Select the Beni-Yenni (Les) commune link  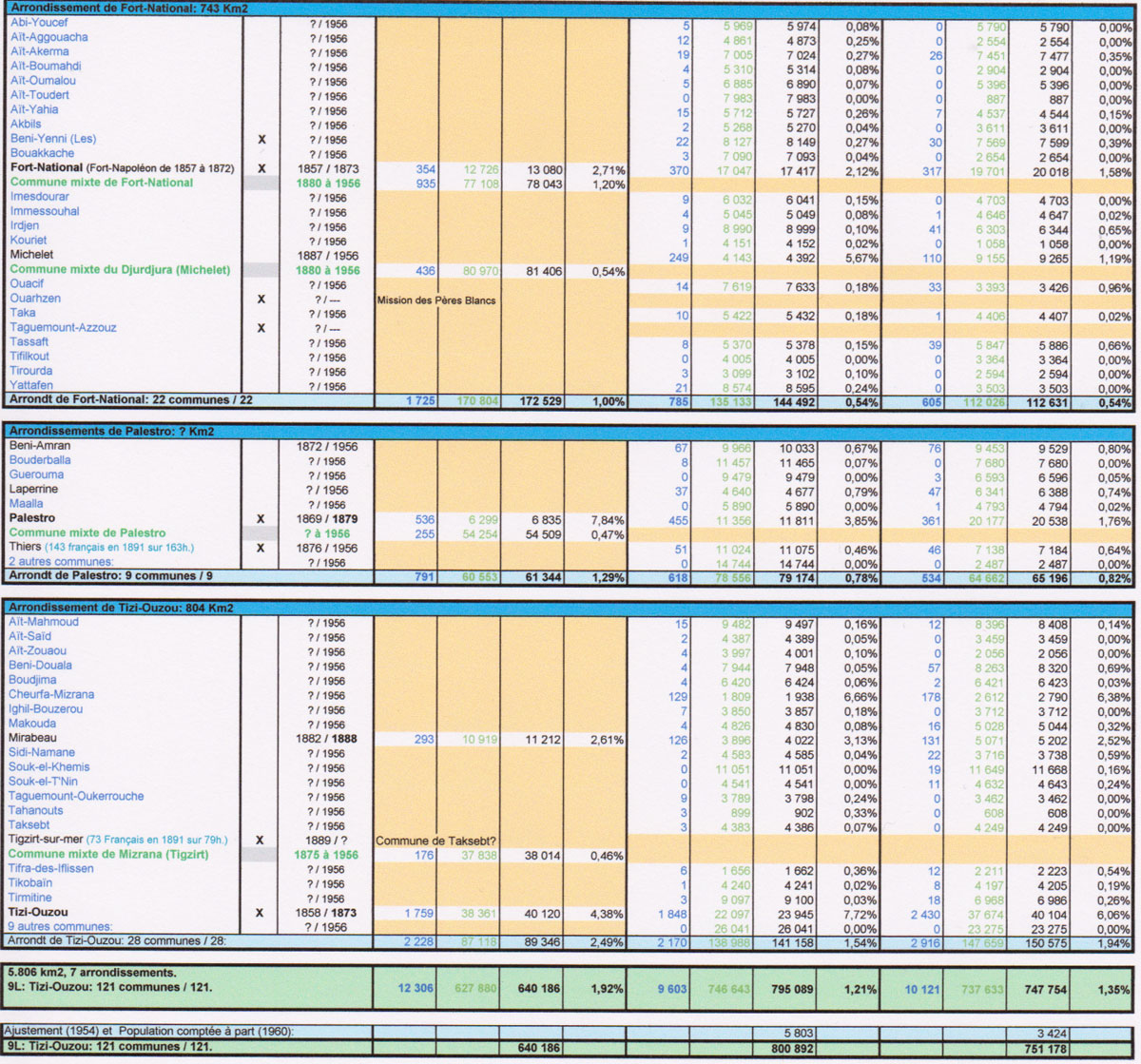[52, 139]
